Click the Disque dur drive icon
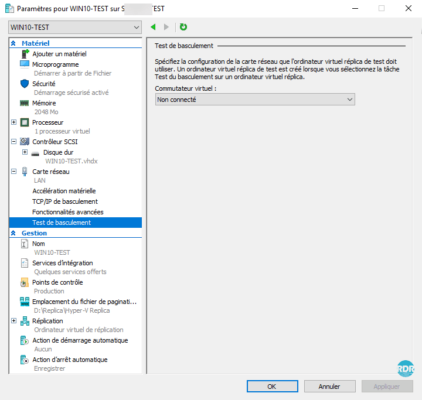 35,153
